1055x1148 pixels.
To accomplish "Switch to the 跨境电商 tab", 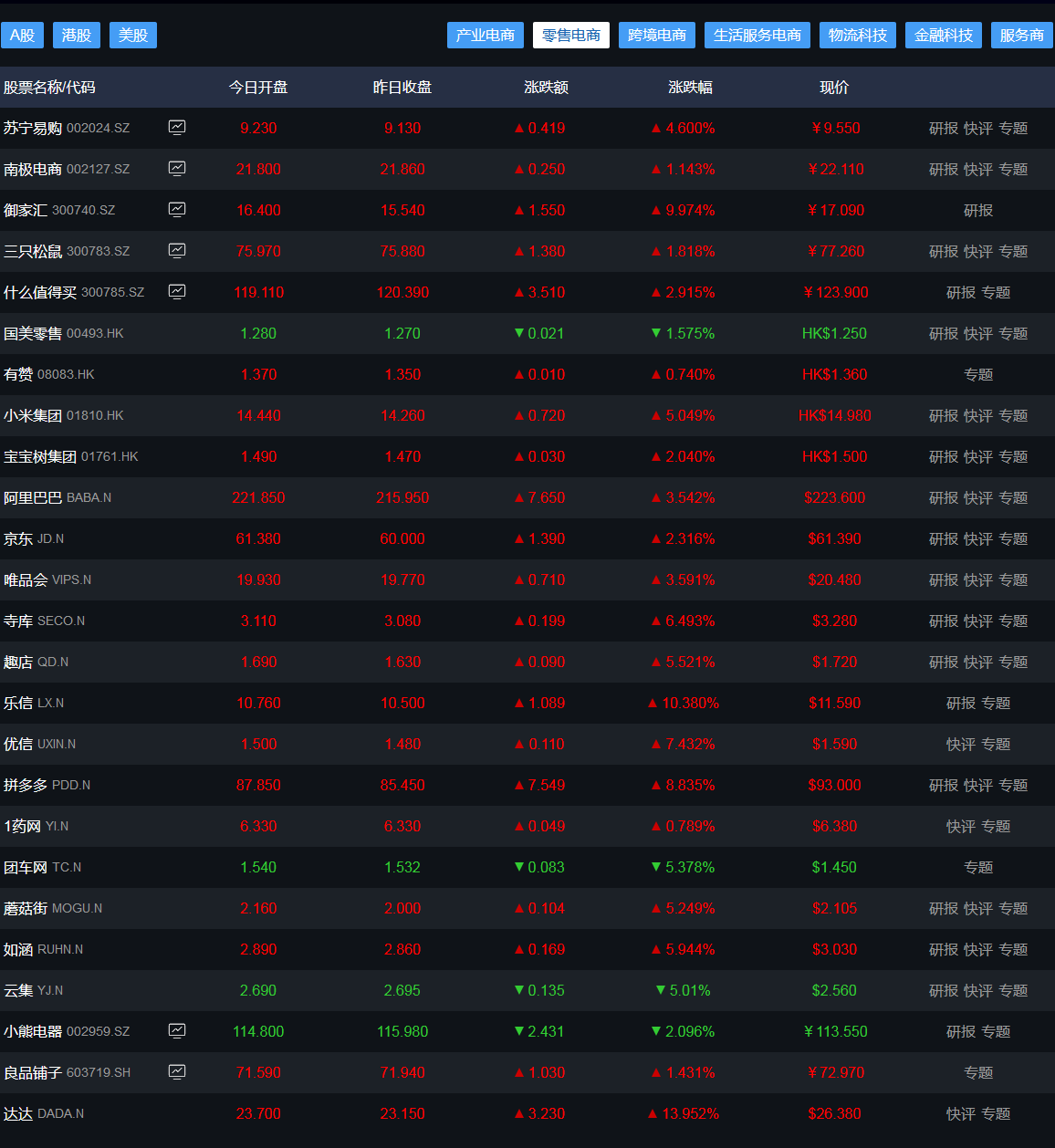I will pyautogui.click(x=657, y=36).
